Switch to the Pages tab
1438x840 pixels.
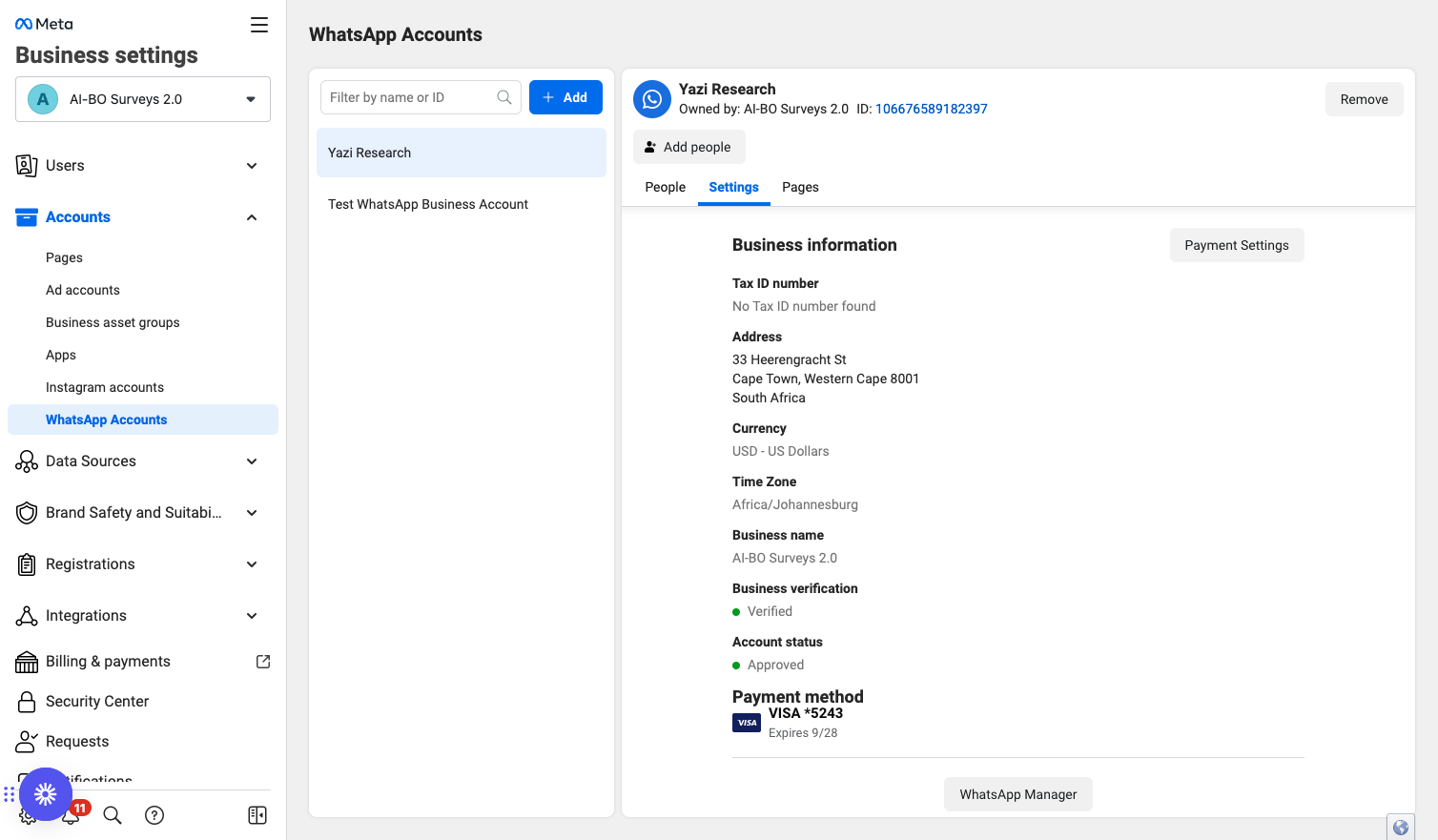tap(801, 187)
